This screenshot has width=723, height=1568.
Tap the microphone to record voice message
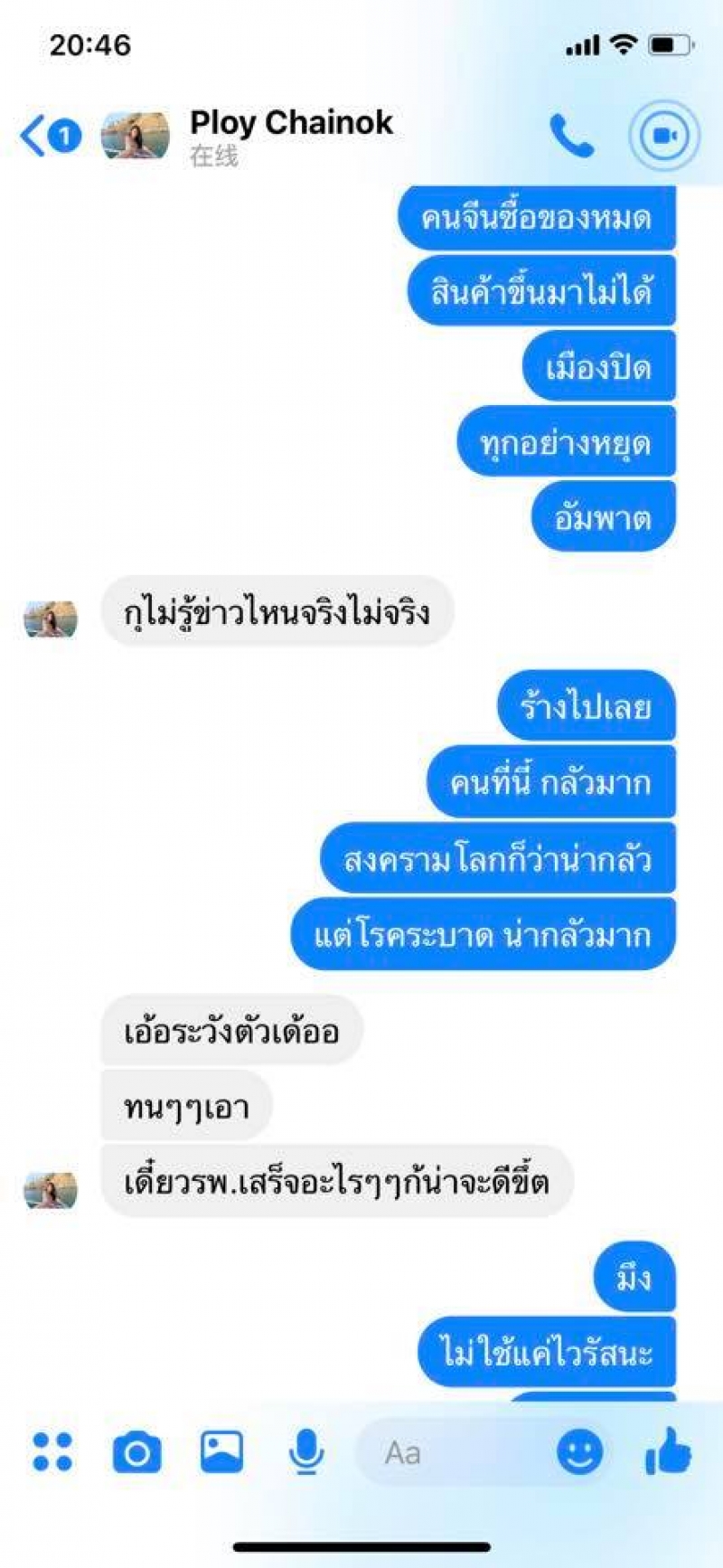coord(306,1452)
